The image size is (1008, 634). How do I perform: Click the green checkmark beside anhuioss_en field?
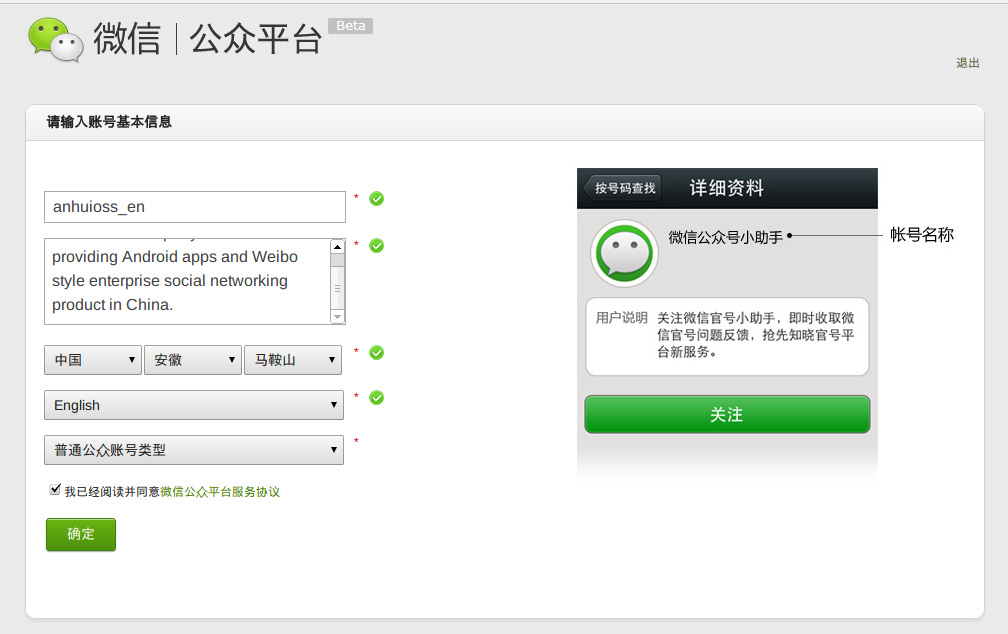point(375,199)
